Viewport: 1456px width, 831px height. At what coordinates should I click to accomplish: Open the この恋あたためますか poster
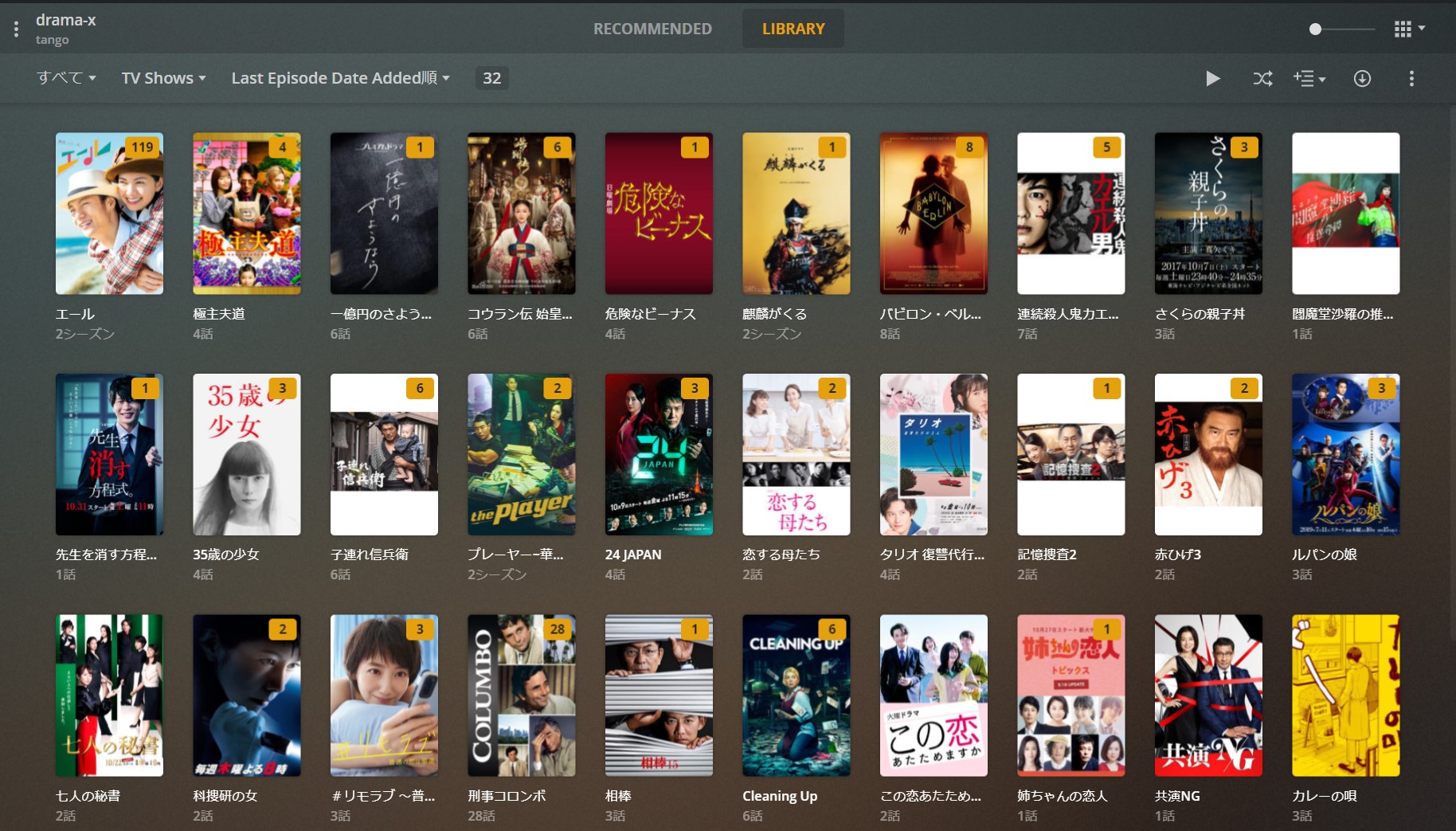tap(933, 696)
